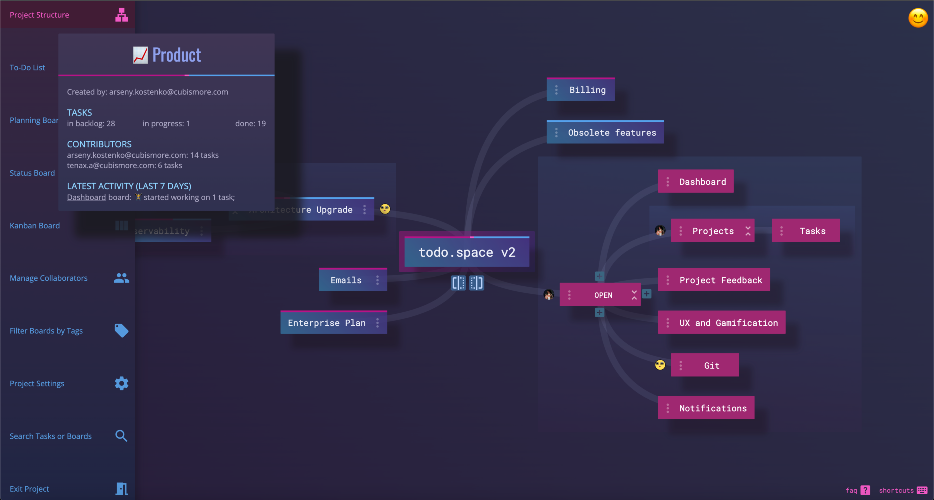Click the Filter Boards by Tags tag icon

tap(122, 331)
